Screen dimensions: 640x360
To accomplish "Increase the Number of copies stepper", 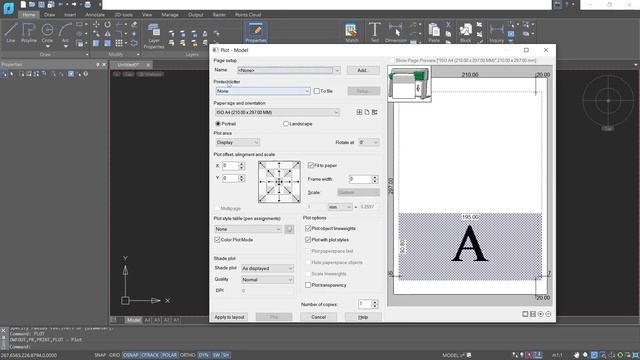I will coord(375,302).
